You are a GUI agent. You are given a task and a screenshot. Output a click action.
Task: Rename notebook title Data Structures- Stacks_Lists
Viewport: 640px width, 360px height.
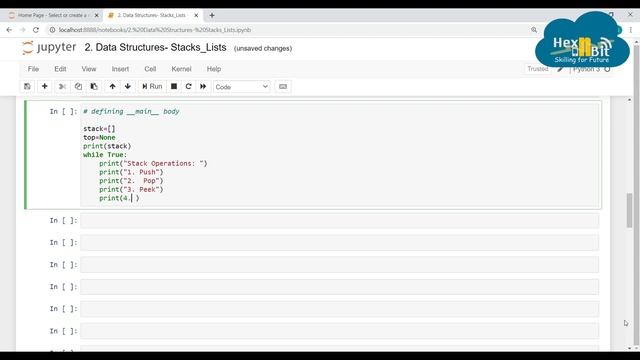coord(155,47)
